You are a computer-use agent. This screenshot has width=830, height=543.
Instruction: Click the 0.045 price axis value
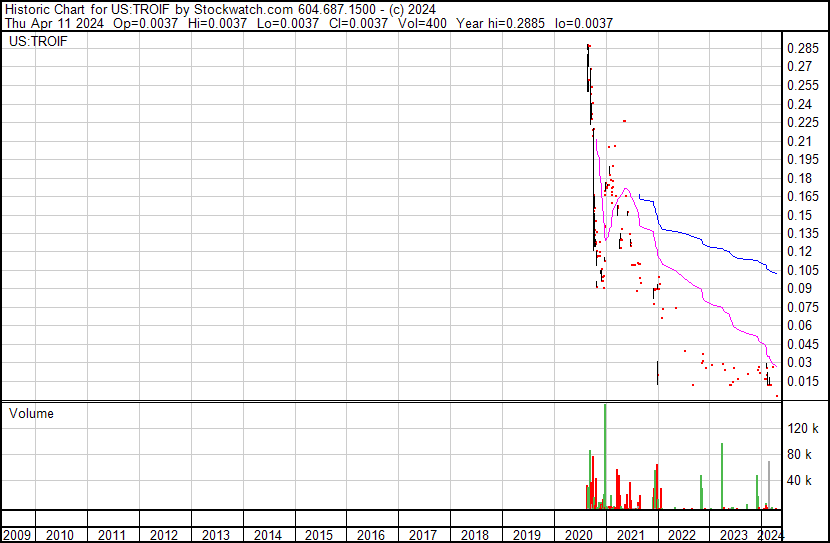(803, 345)
